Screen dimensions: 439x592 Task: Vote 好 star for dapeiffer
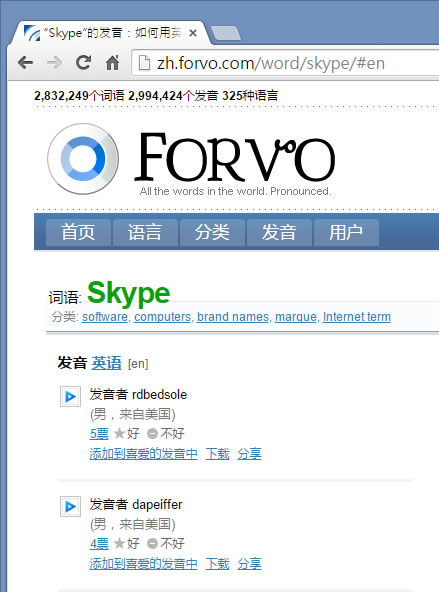pos(126,543)
